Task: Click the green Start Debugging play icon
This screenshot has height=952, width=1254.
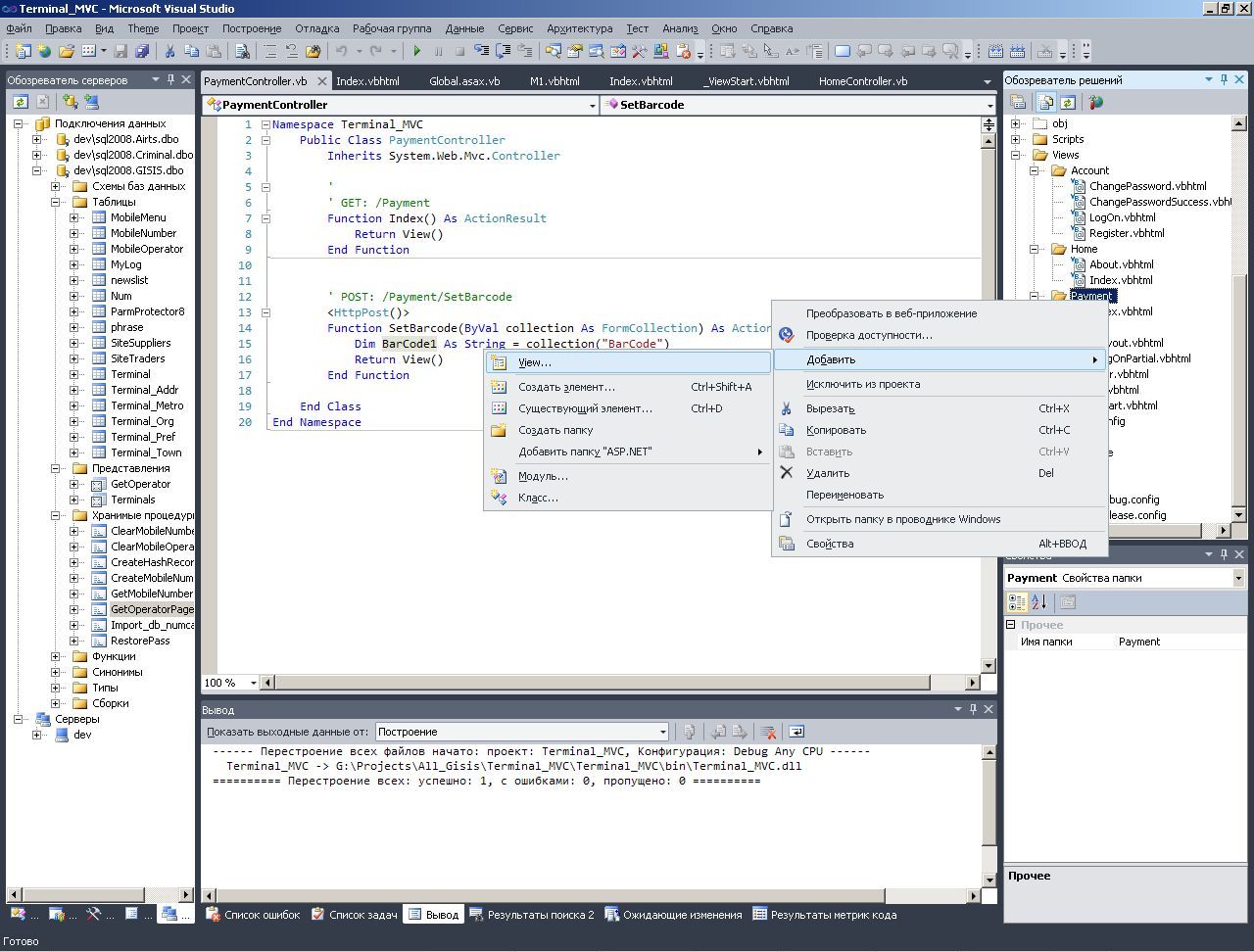Action: click(417, 51)
